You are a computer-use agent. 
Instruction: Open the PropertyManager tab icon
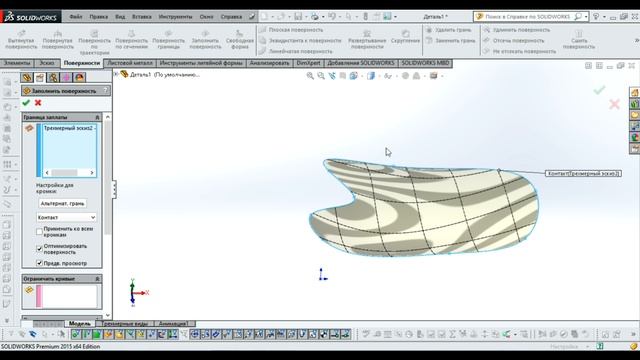point(40,78)
